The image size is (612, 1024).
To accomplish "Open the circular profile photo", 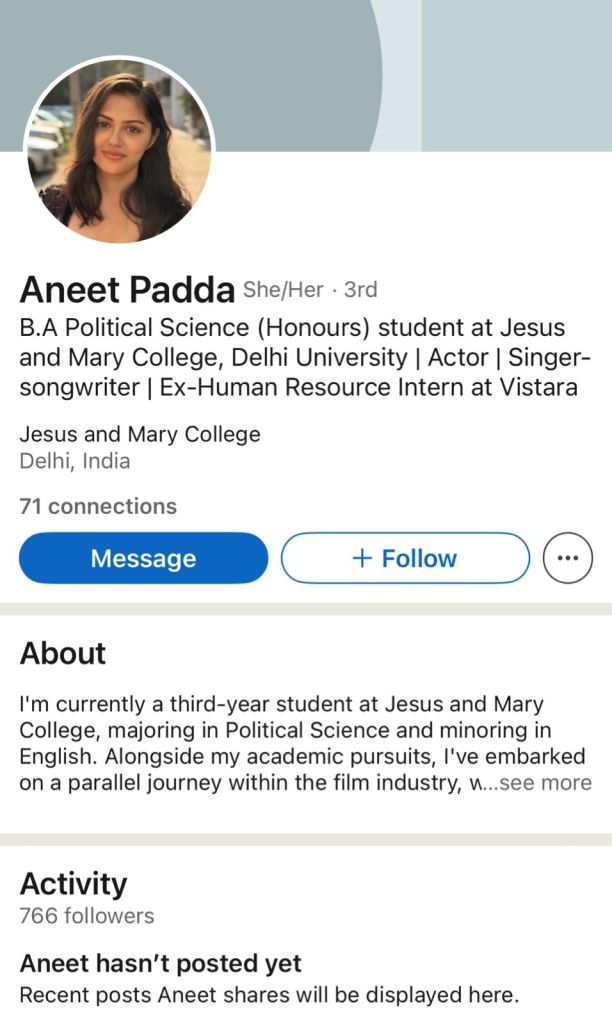I will click(118, 150).
